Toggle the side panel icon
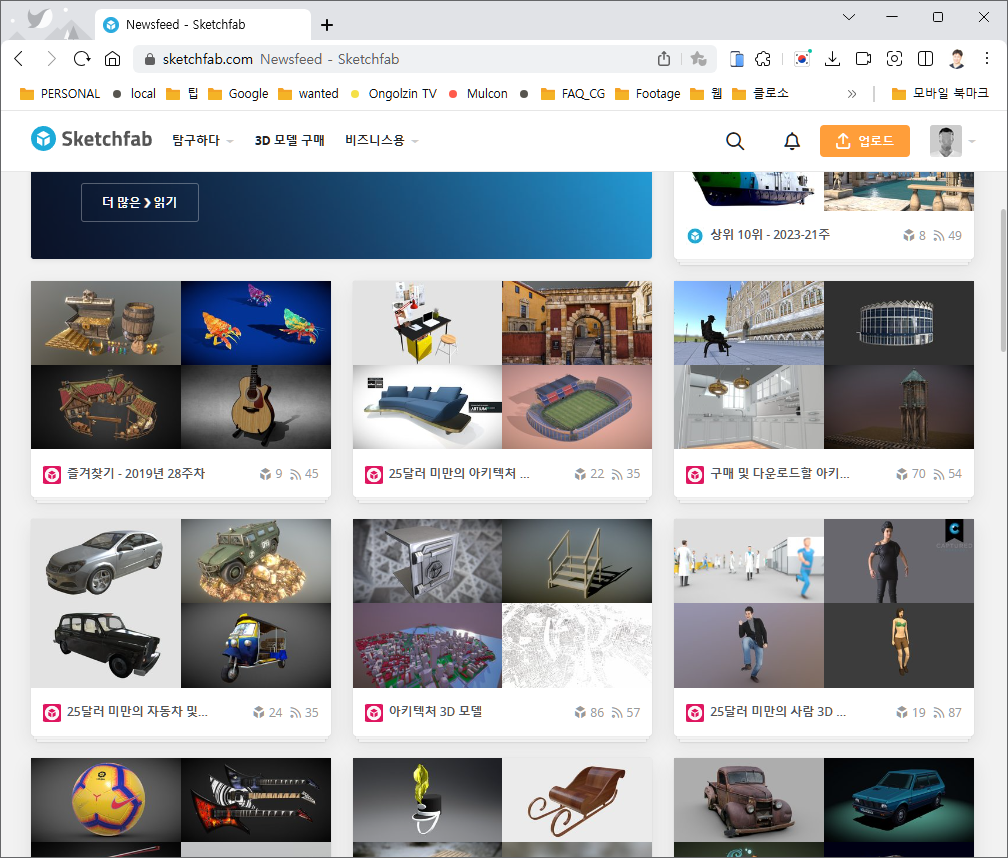This screenshot has width=1008, height=858. click(925, 59)
